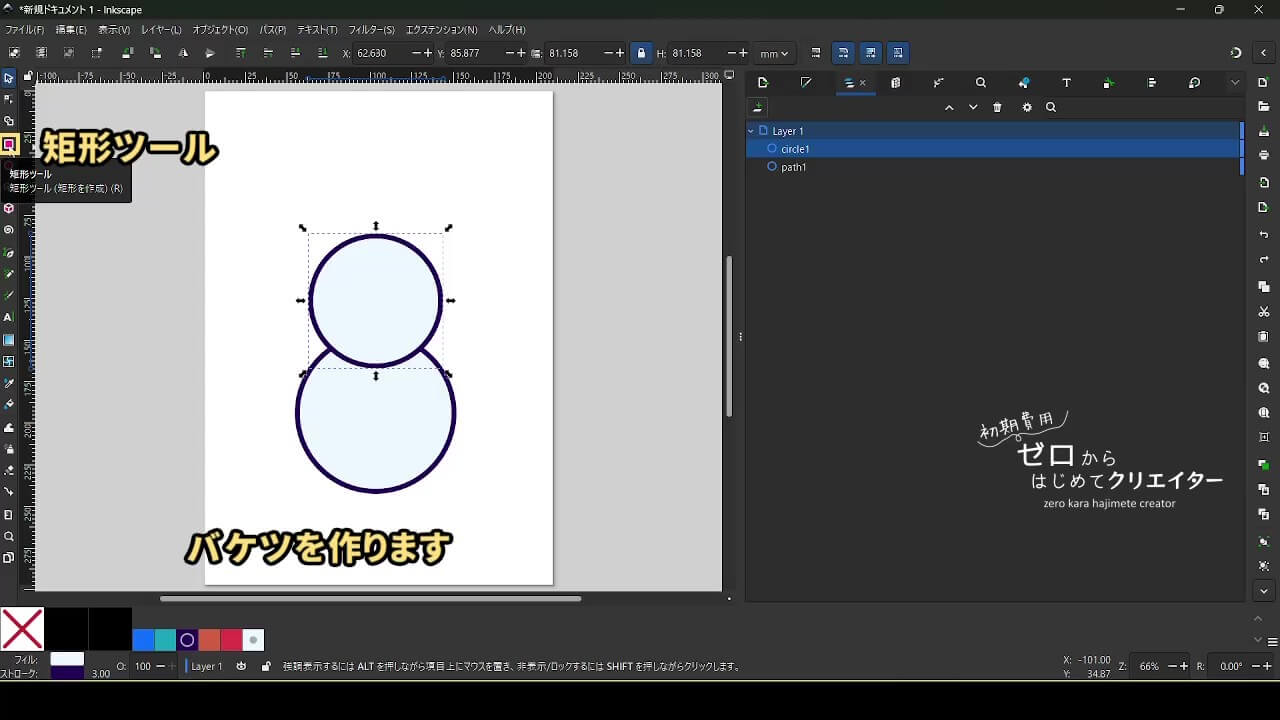This screenshot has width=1280, height=720.
Task: Activate the Selector arrow tool
Action: coord(9,77)
